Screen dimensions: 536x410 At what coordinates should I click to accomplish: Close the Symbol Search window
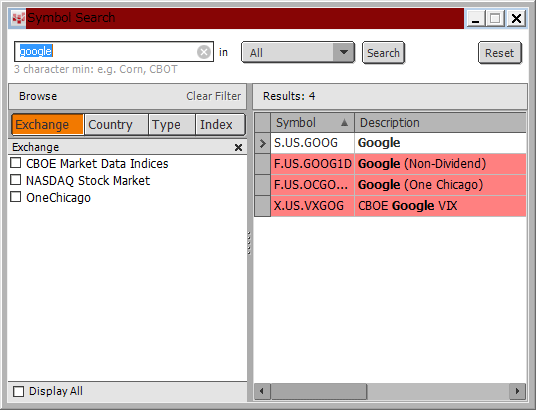[x=517, y=18]
